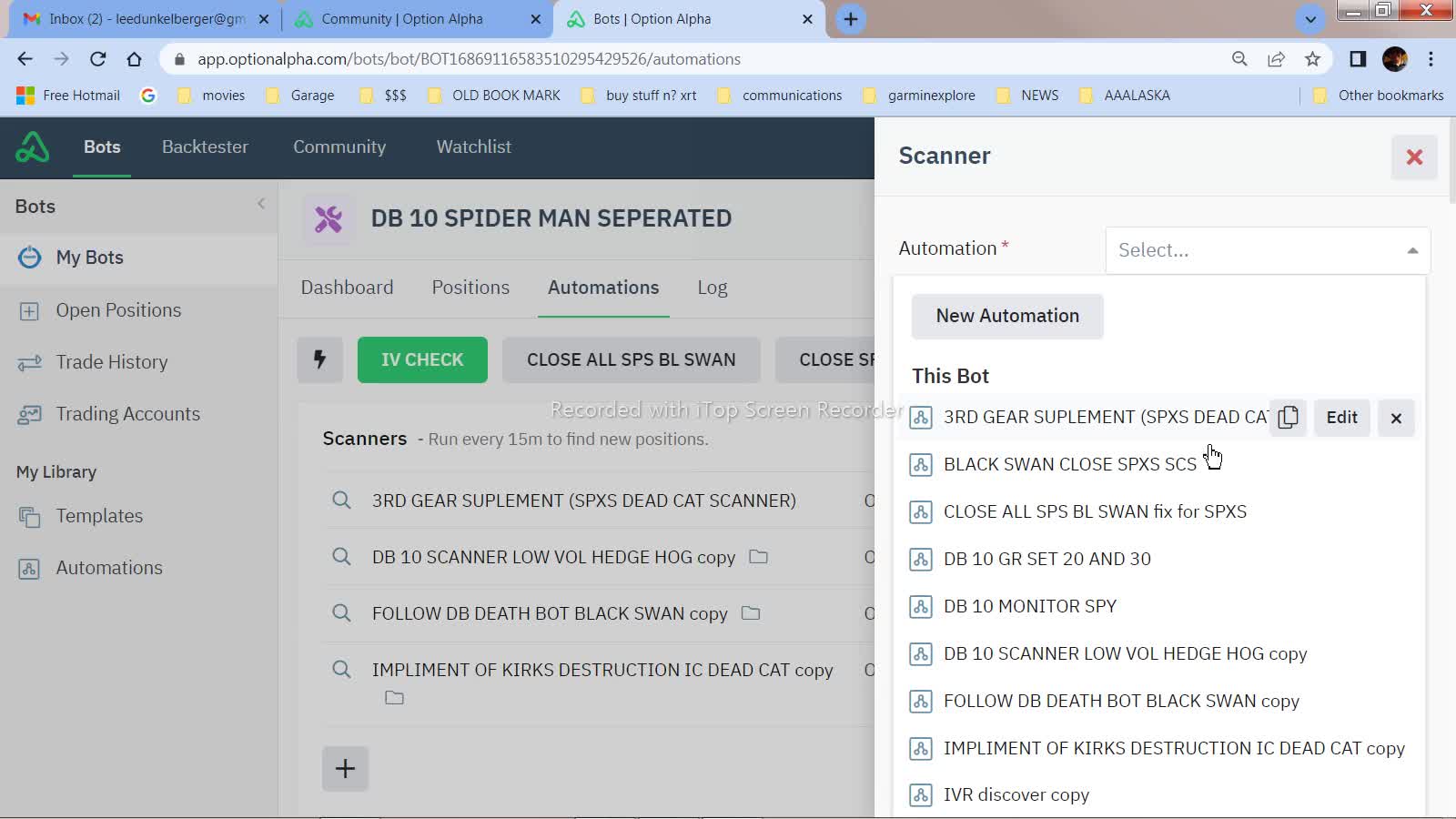Open the Backtester navigation tab
The height and width of the screenshot is (819, 1456).
coord(205,147)
